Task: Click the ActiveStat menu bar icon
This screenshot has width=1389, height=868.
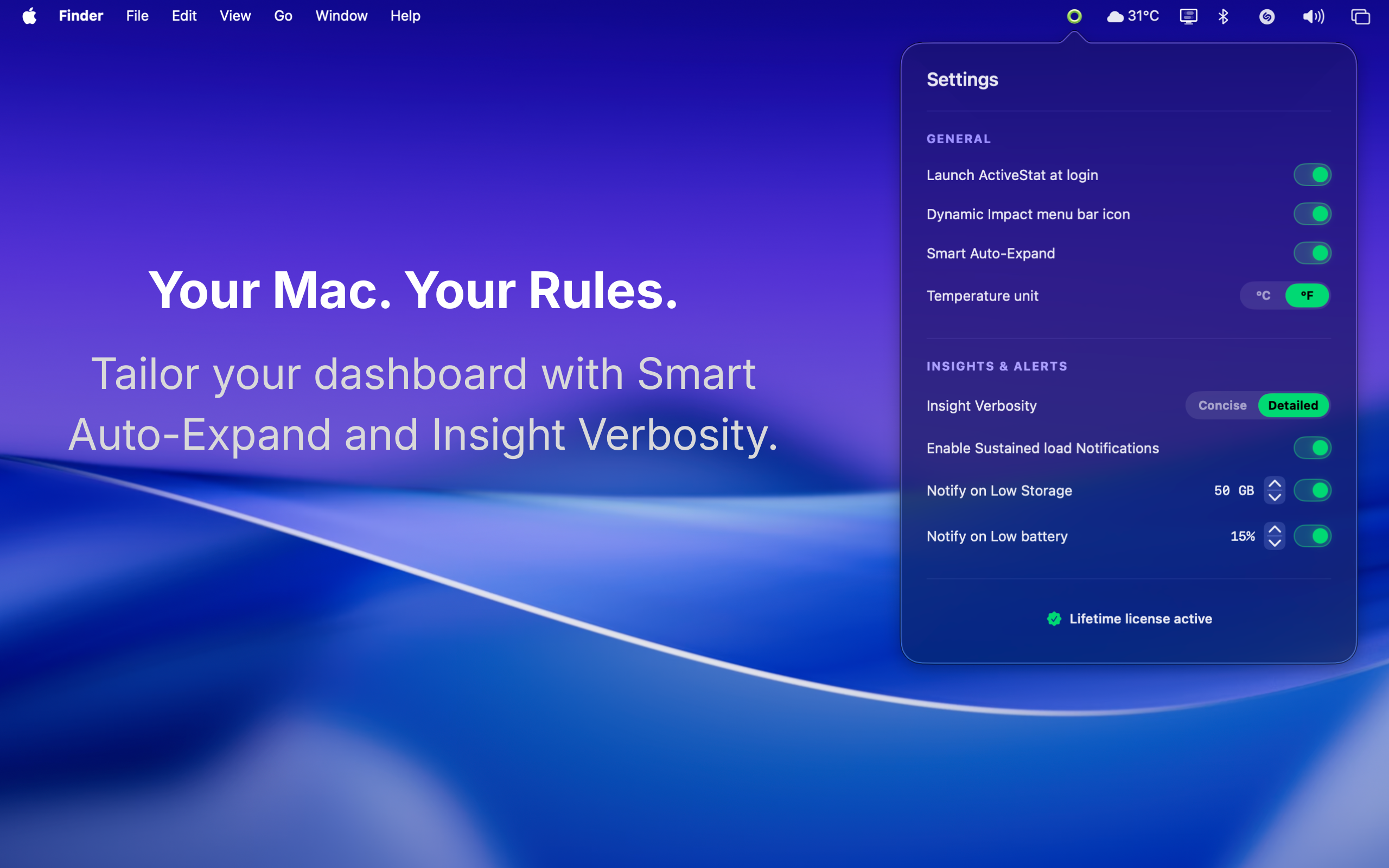Action: pos(1074,16)
